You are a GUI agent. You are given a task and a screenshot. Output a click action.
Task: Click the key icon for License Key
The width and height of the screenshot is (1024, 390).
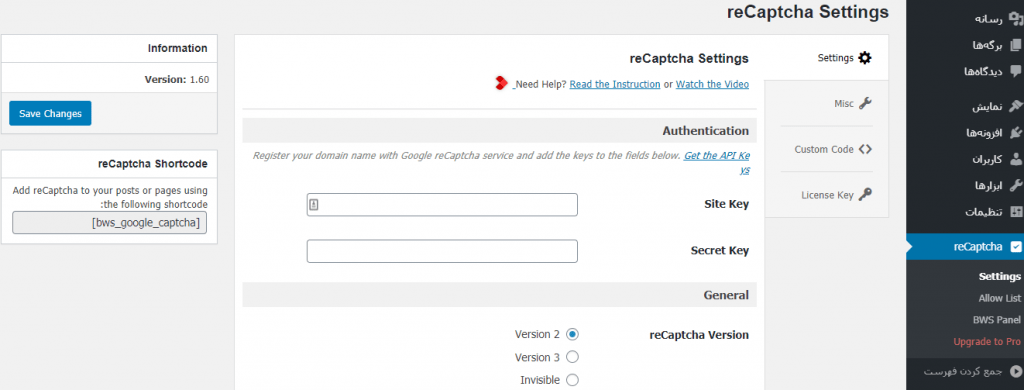click(x=865, y=195)
